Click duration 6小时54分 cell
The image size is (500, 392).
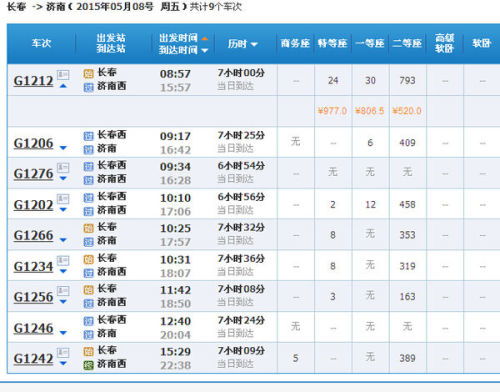click(241, 166)
